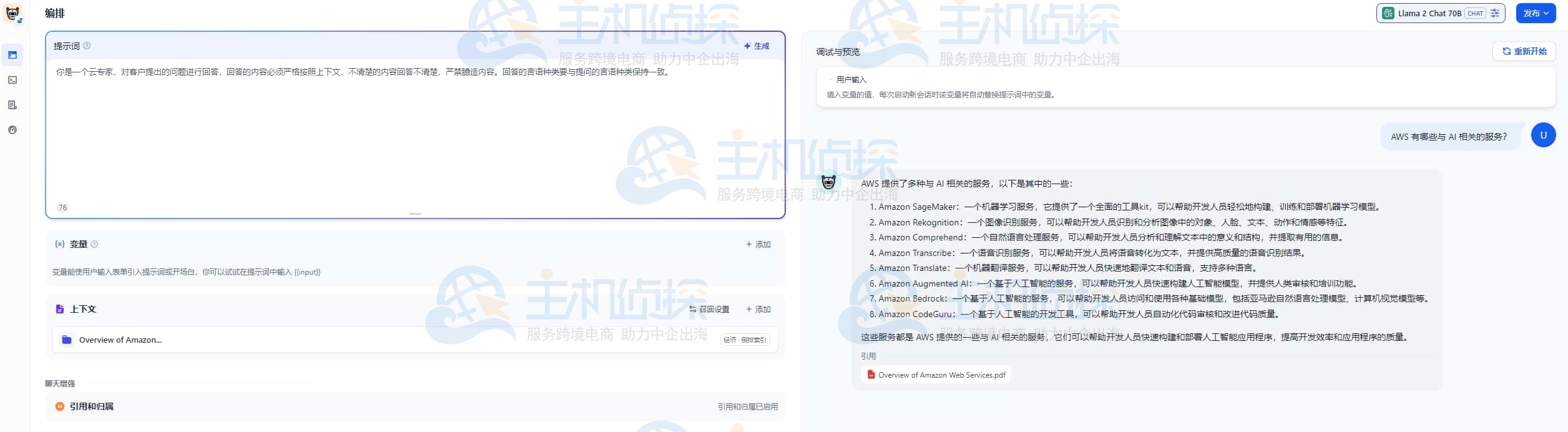Click the 编排 page title

55,13
